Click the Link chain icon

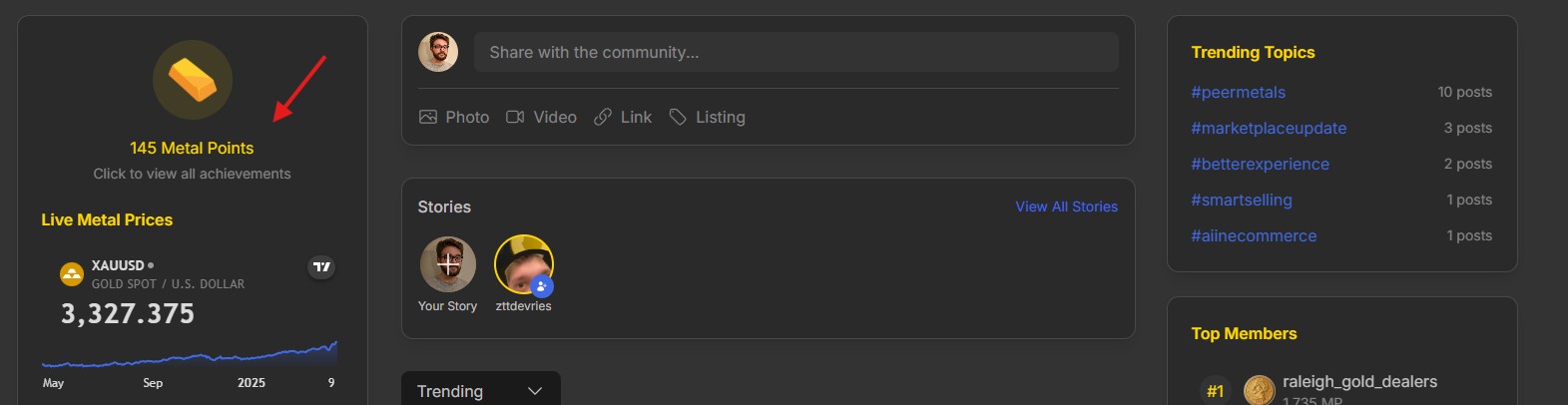(603, 117)
